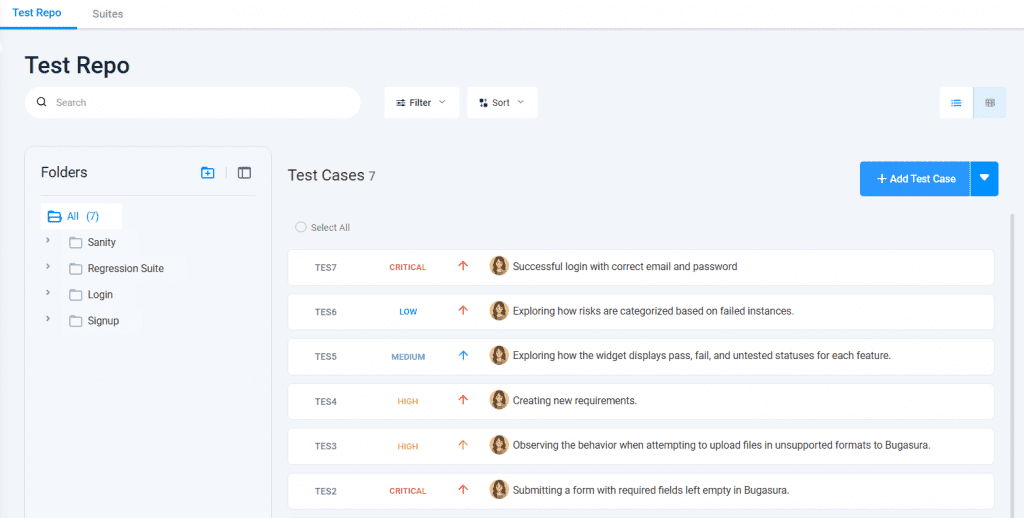Switch to grid view layout icon

pyautogui.click(x=990, y=103)
